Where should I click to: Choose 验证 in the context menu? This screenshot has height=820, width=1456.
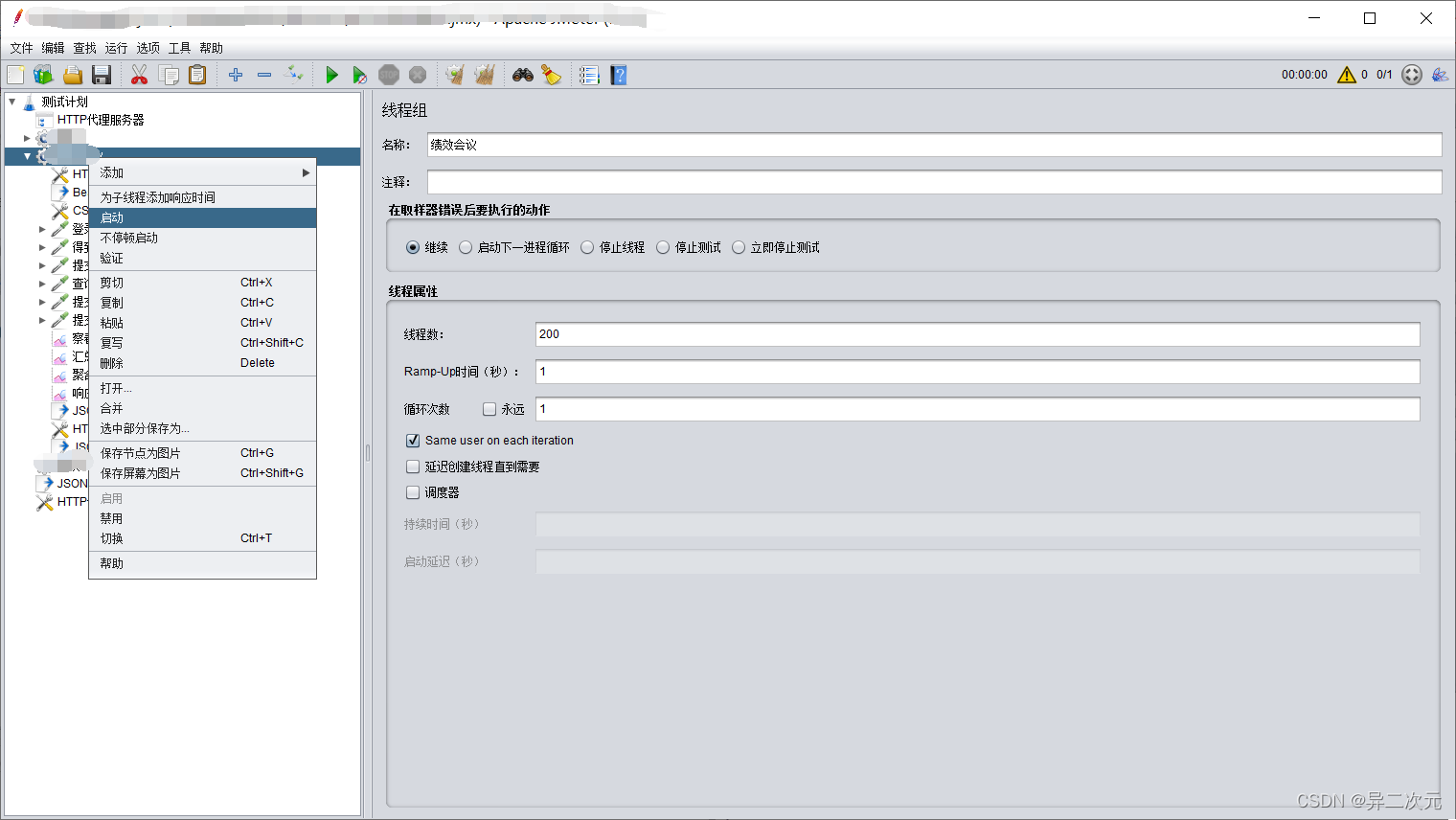202,258
